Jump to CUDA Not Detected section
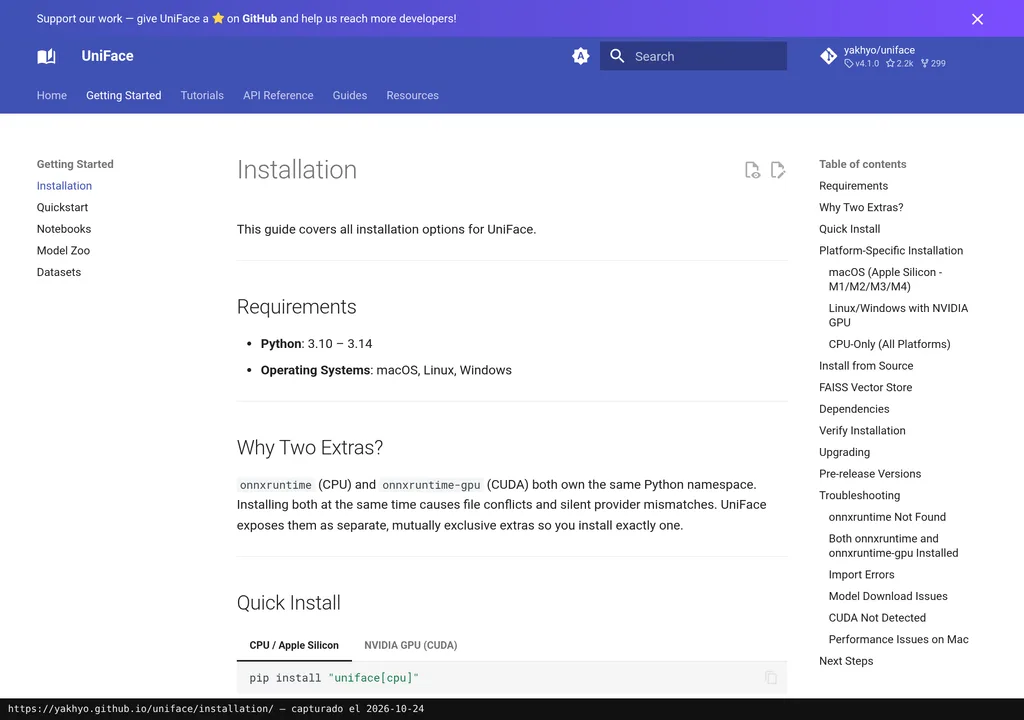 (877, 617)
